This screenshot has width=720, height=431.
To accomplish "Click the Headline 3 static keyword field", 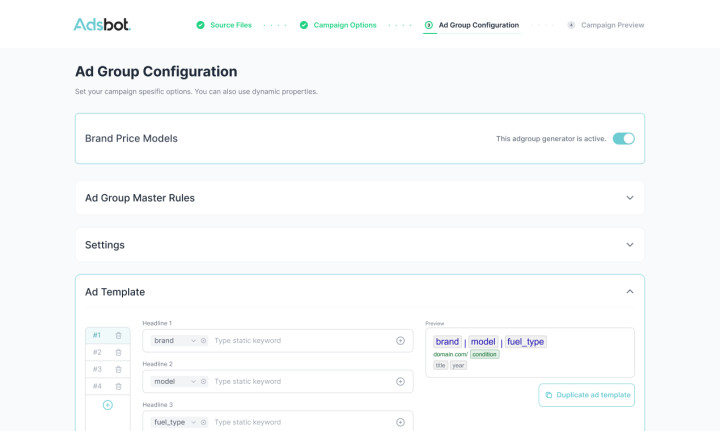I will click(x=300, y=422).
